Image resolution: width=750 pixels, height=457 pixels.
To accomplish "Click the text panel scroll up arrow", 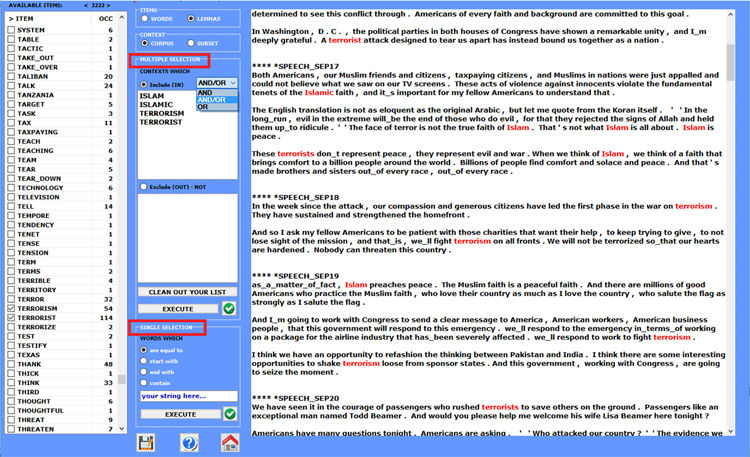I will 730,15.
